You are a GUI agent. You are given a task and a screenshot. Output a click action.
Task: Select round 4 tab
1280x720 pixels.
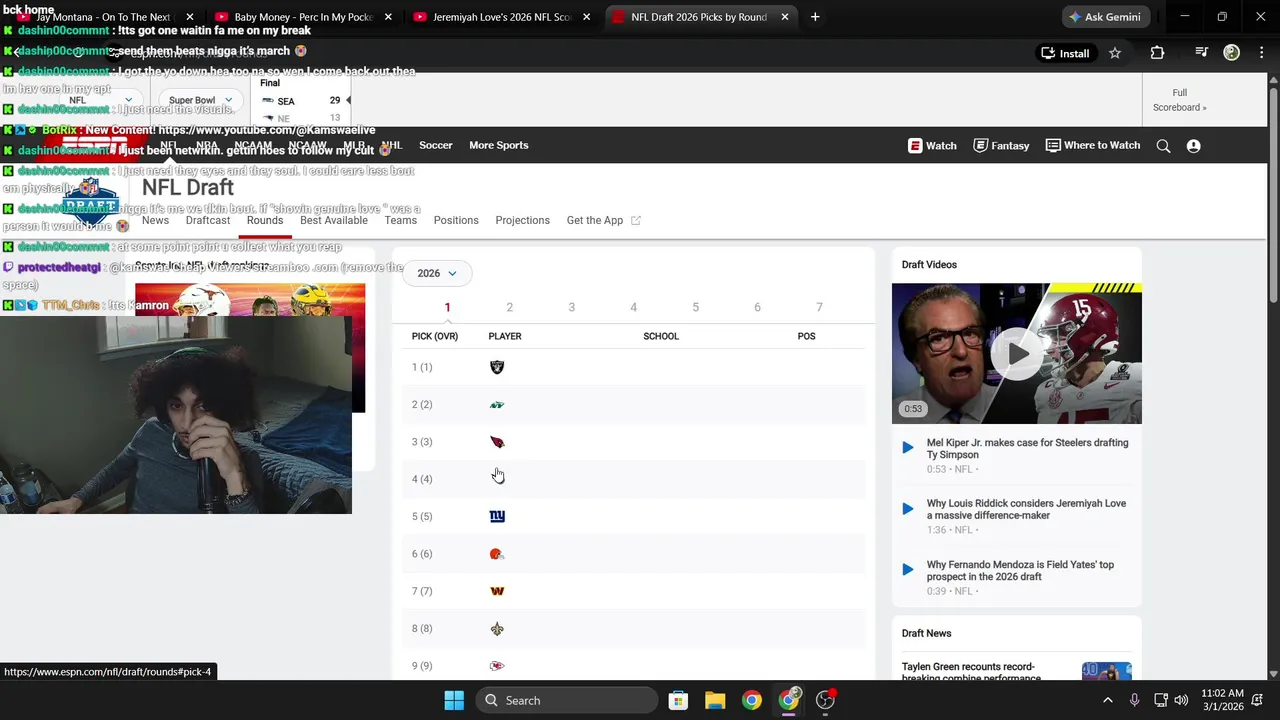pos(633,307)
